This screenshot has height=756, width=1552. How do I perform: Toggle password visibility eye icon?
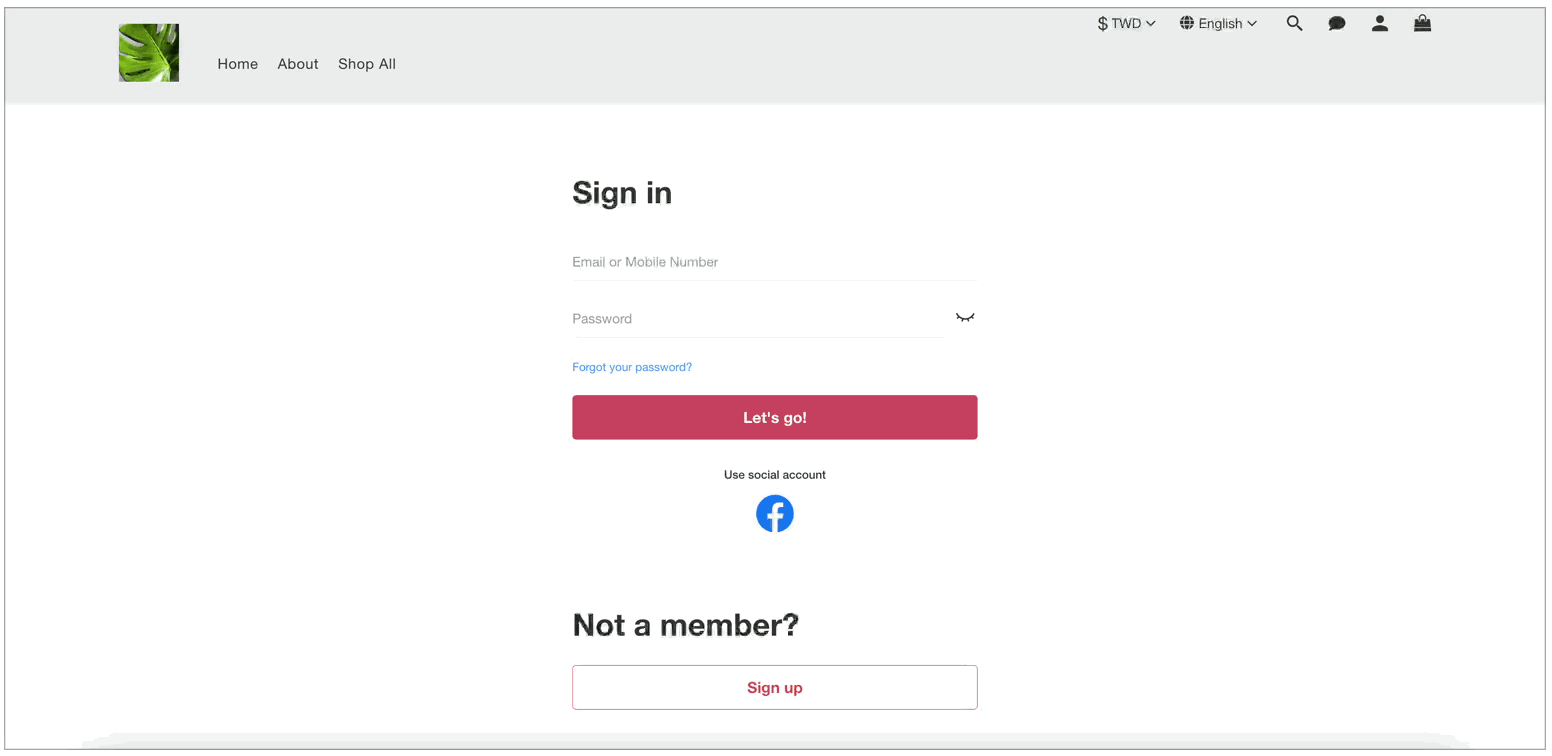pyautogui.click(x=965, y=318)
